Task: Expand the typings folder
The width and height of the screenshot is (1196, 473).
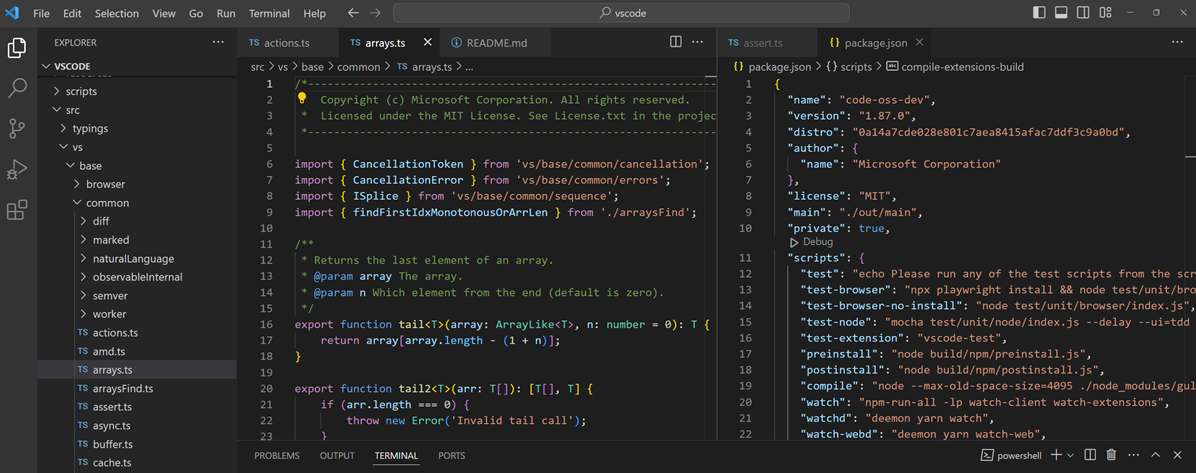Action: (63, 128)
